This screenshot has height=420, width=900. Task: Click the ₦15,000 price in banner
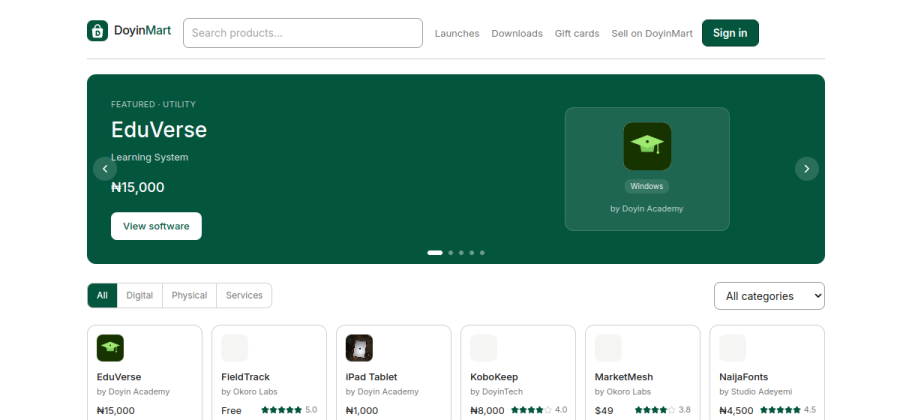[138, 188]
